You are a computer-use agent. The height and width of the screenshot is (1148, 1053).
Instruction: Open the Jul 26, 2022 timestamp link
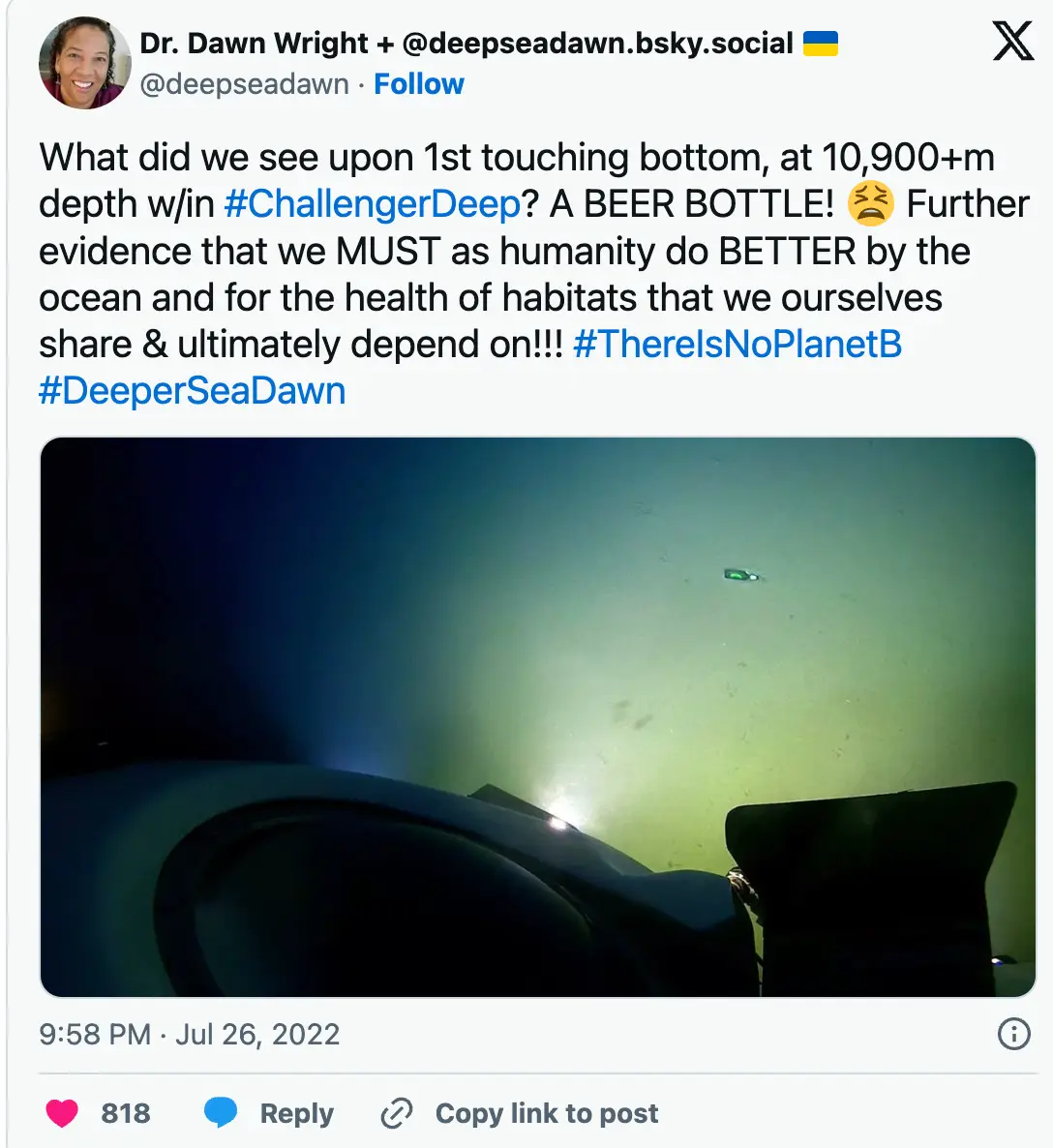[x=188, y=1034]
